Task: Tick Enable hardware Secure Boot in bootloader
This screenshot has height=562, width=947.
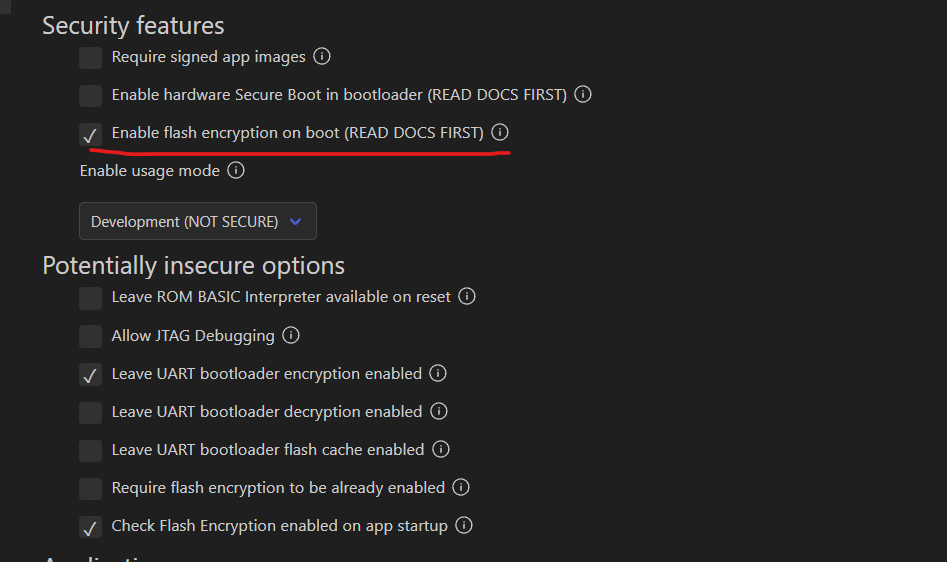Action: pyautogui.click(x=91, y=96)
